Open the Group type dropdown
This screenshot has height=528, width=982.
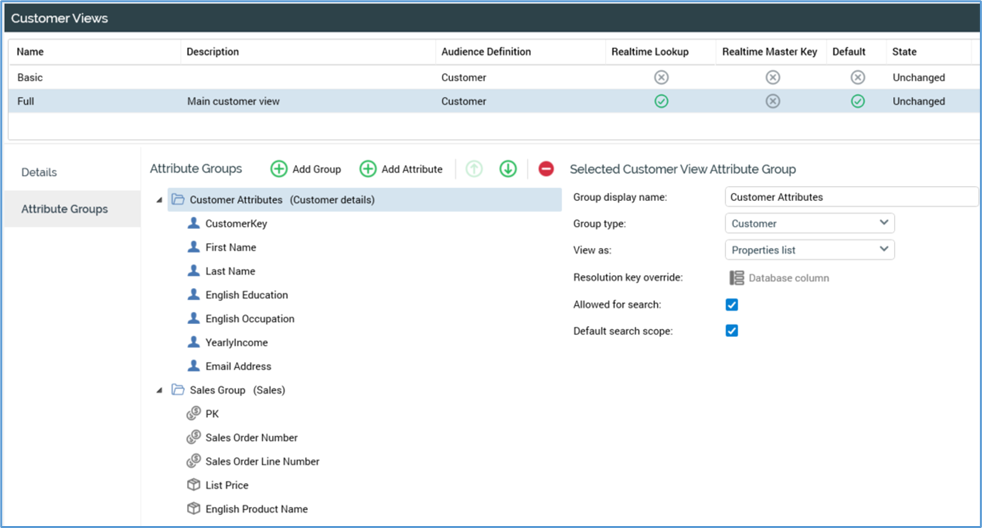pos(809,224)
